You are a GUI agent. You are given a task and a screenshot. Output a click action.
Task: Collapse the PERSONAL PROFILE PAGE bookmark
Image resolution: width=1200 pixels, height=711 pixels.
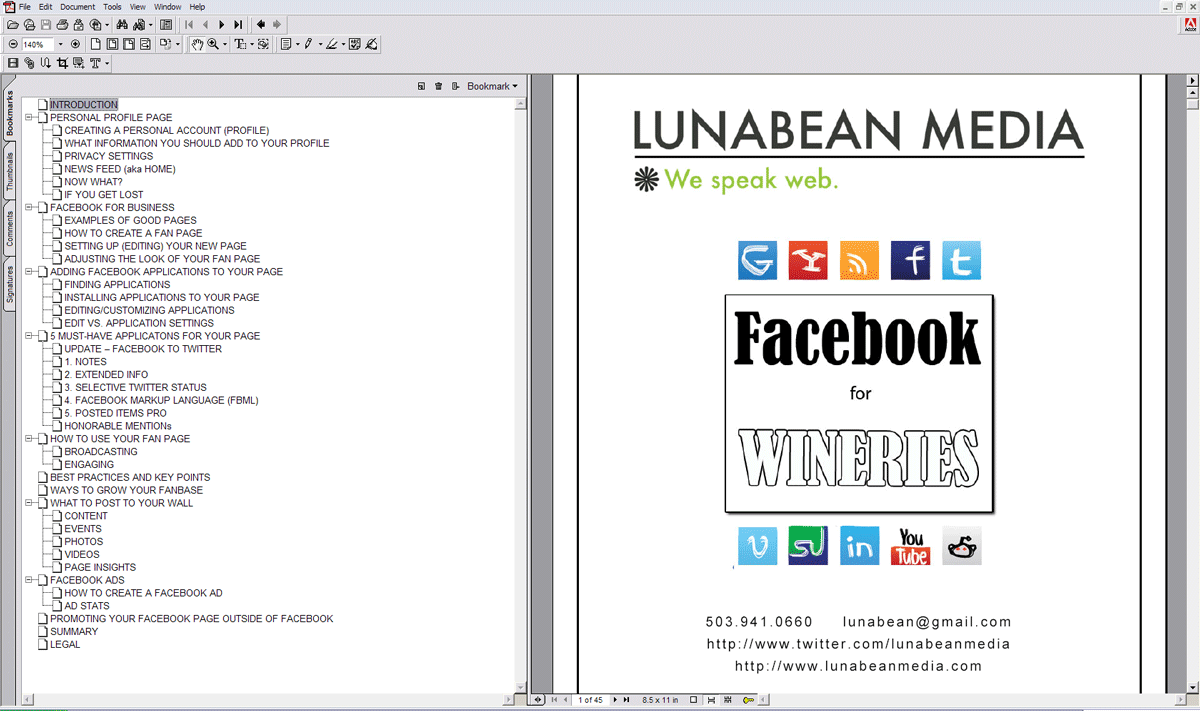pyautogui.click(x=30, y=117)
